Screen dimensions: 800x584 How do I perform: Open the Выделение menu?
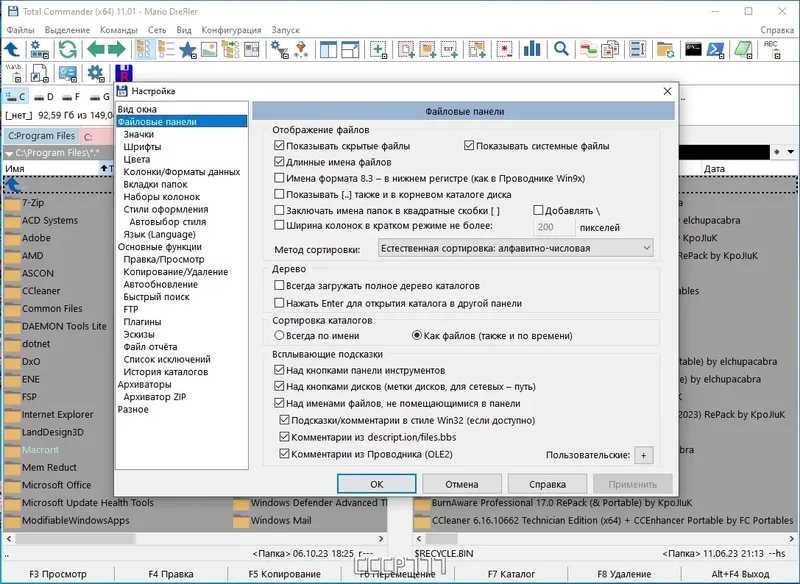pyautogui.click(x=67, y=30)
